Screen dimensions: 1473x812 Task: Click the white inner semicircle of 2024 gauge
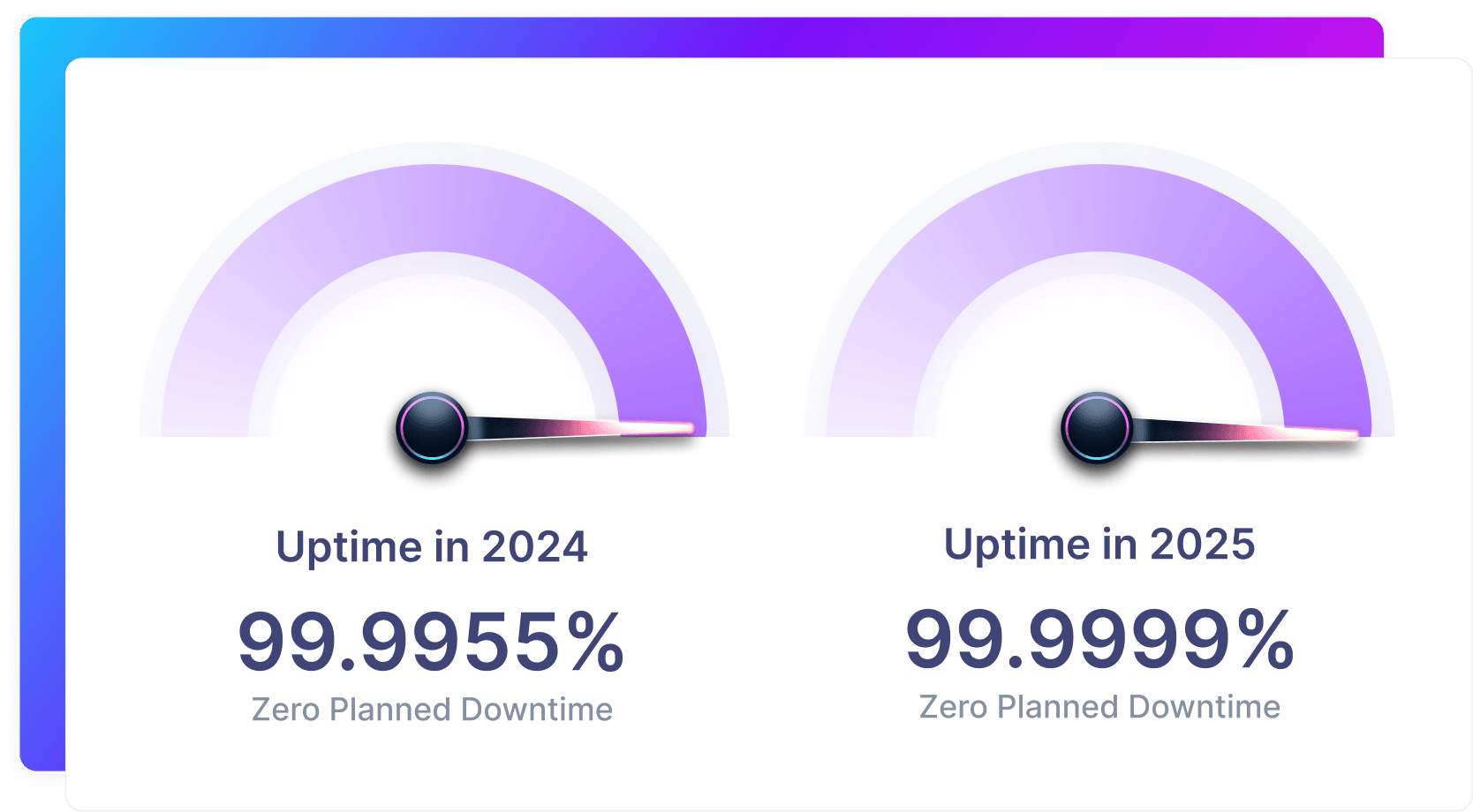tap(432, 335)
